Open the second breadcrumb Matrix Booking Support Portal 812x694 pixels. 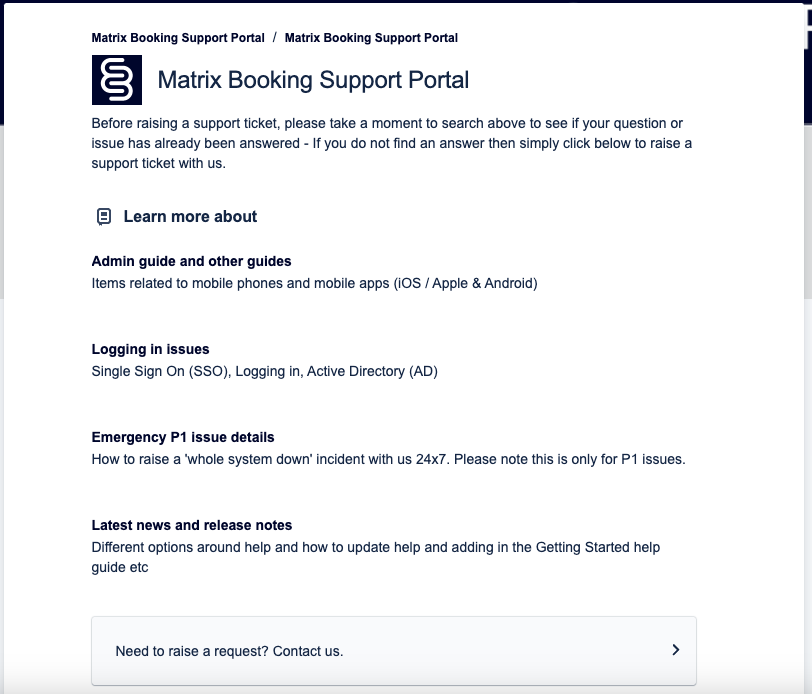point(371,38)
